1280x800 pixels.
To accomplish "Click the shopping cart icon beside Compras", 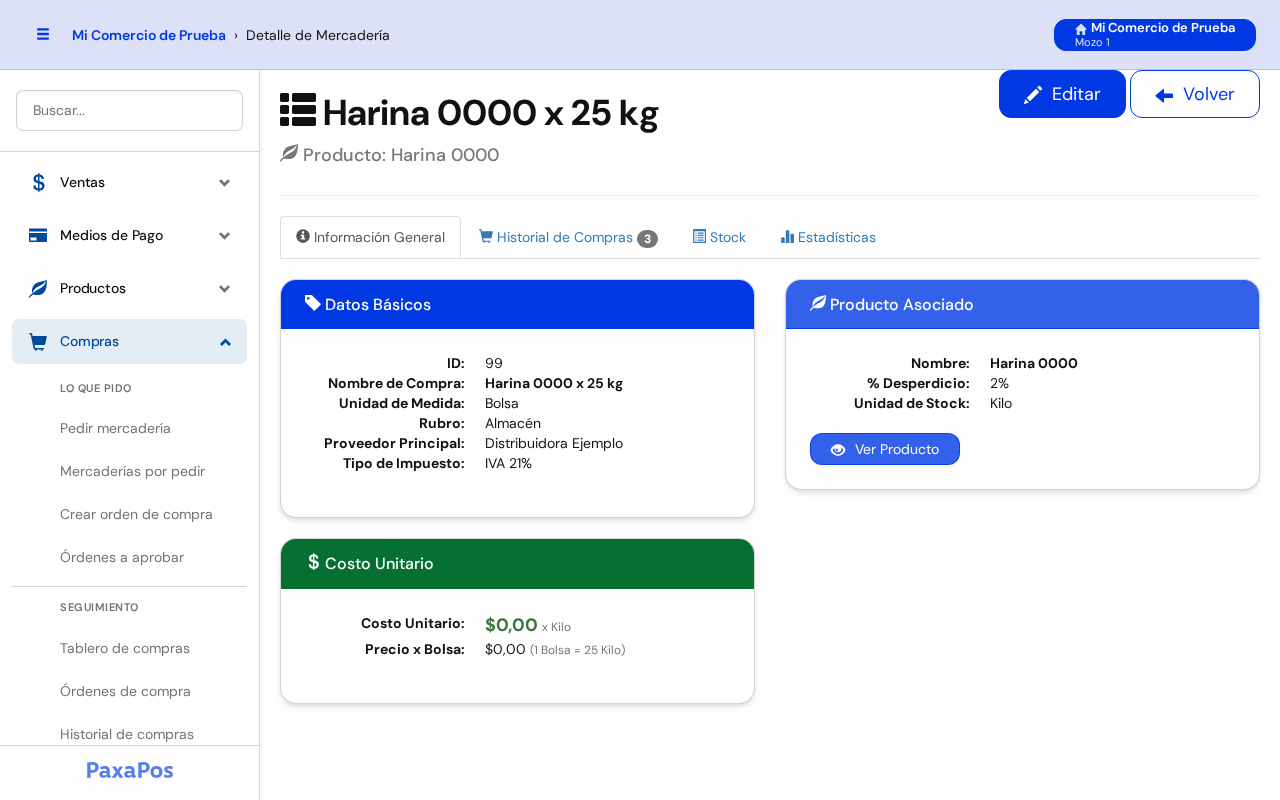I will coord(38,342).
